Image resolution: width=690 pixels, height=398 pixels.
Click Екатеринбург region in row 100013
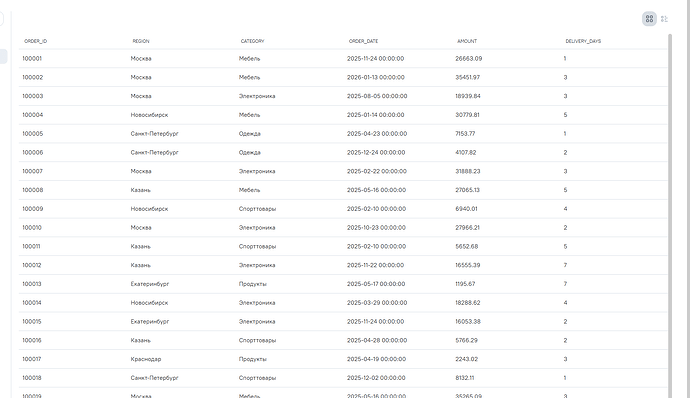pos(150,284)
